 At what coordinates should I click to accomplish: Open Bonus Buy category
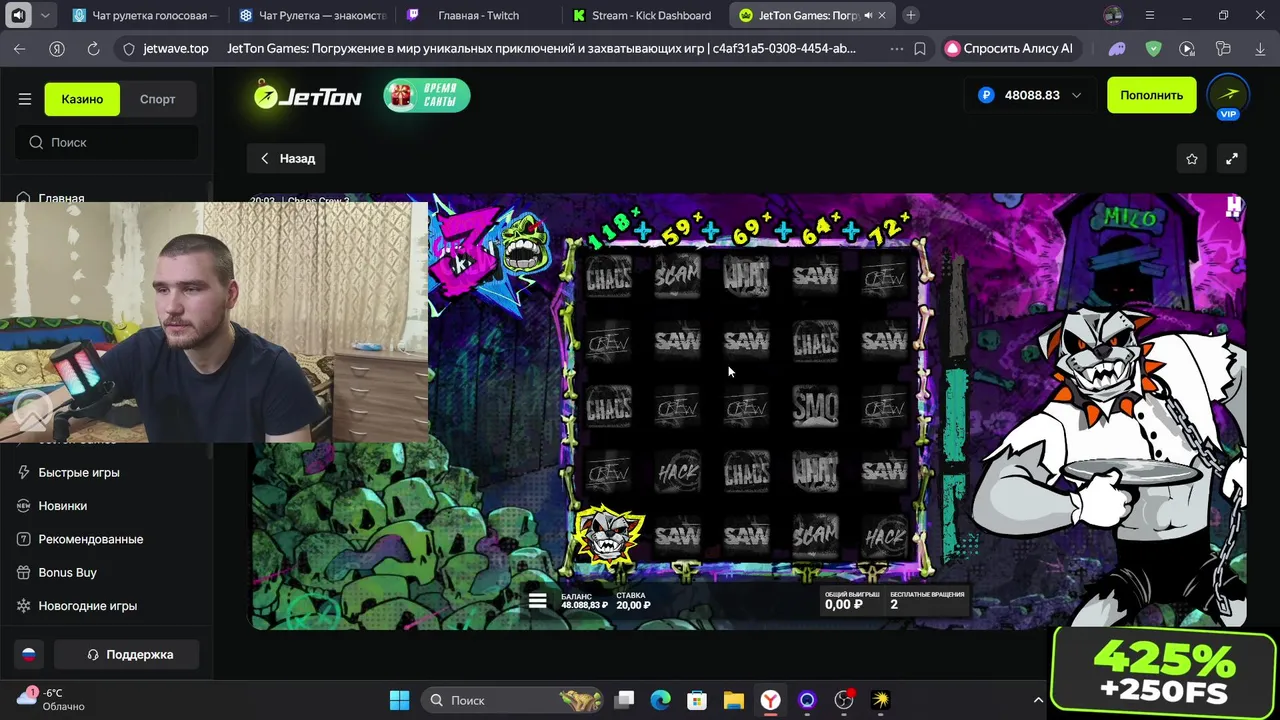click(x=67, y=572)
